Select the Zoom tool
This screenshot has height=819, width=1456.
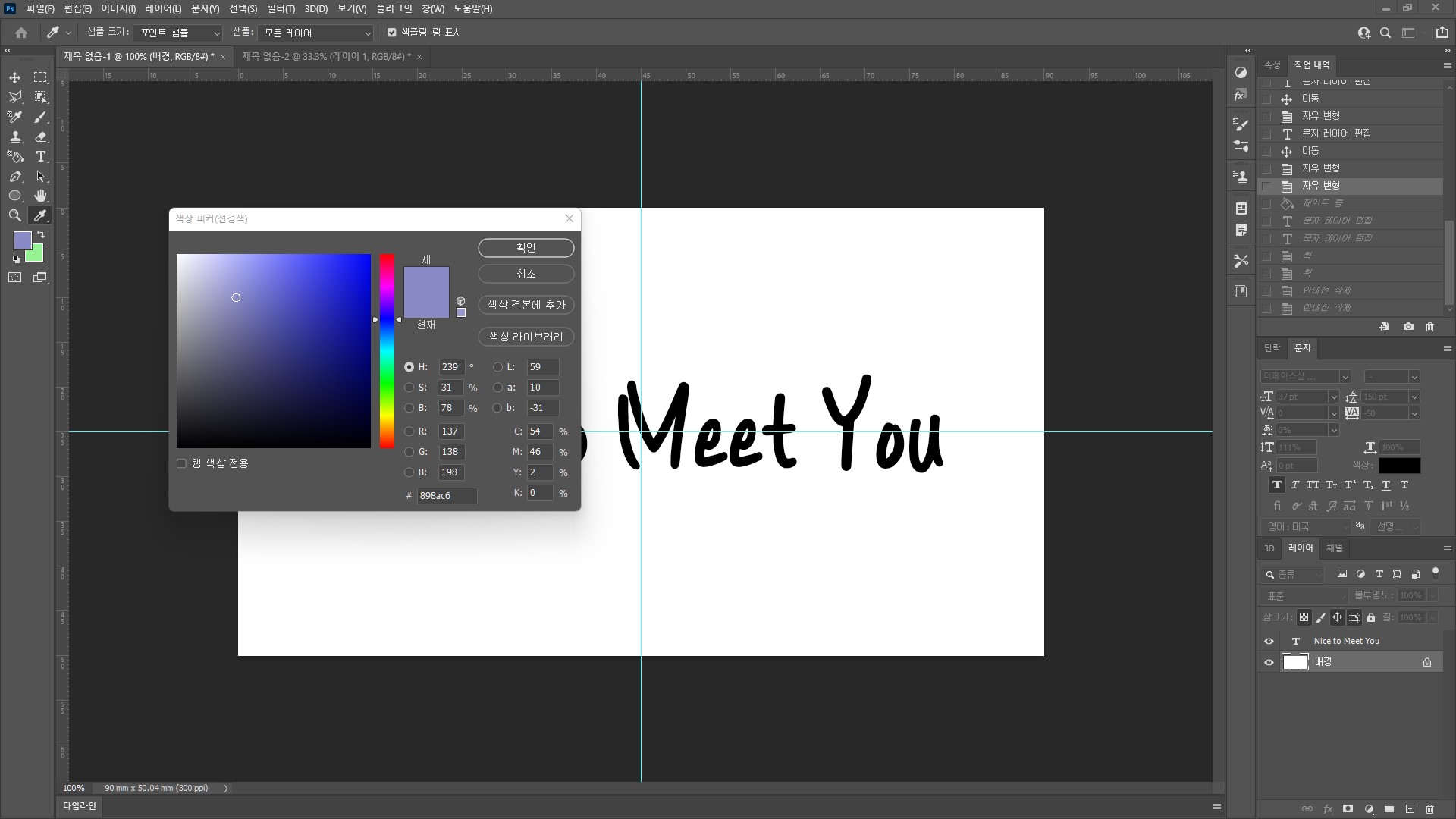click(x=14, y=215)
